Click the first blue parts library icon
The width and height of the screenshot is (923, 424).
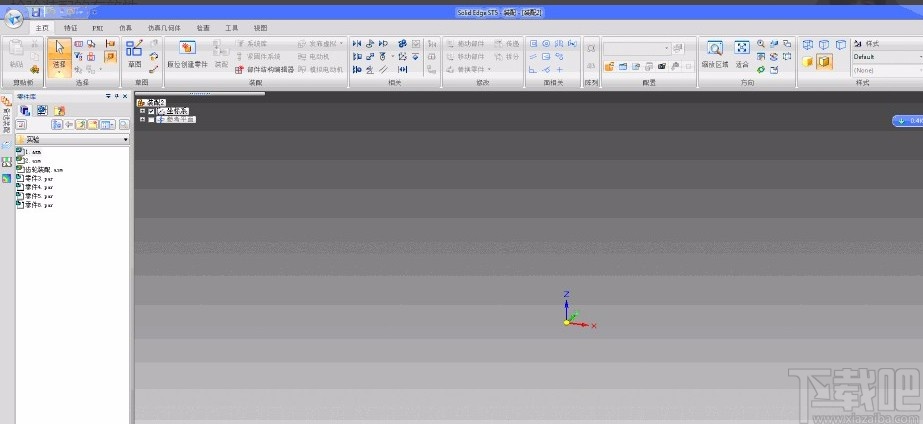click(25, 110)
